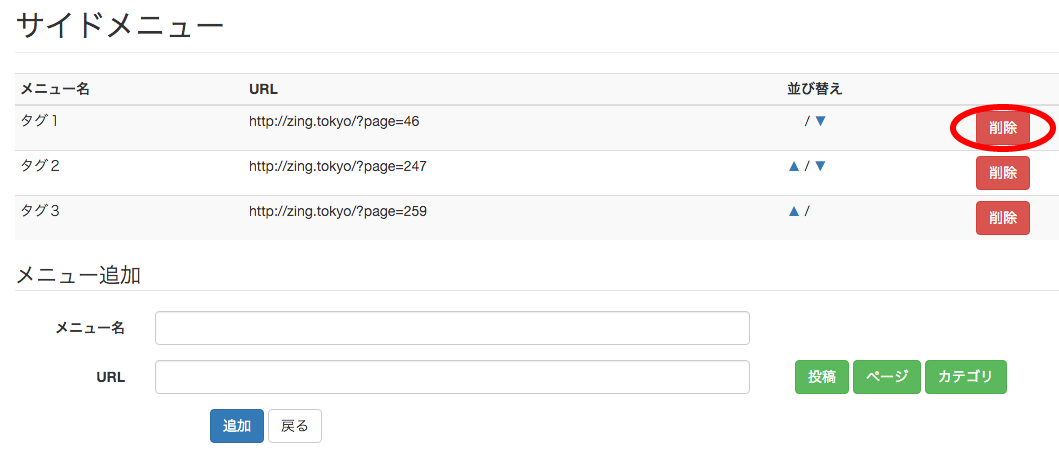Click the 戻る button
1059x461 pixels.
[294, 426]
